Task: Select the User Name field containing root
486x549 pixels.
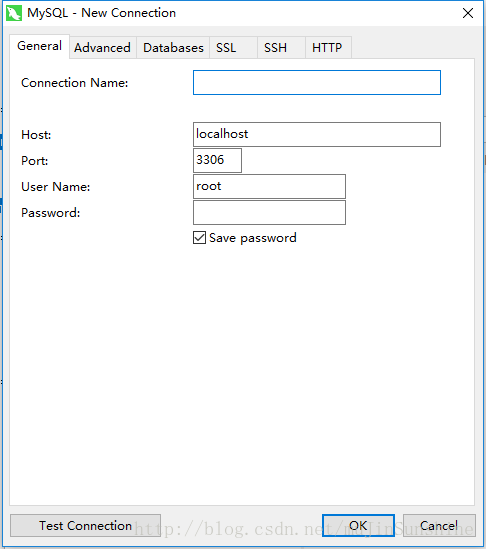Action: click(x=269, y=186)
